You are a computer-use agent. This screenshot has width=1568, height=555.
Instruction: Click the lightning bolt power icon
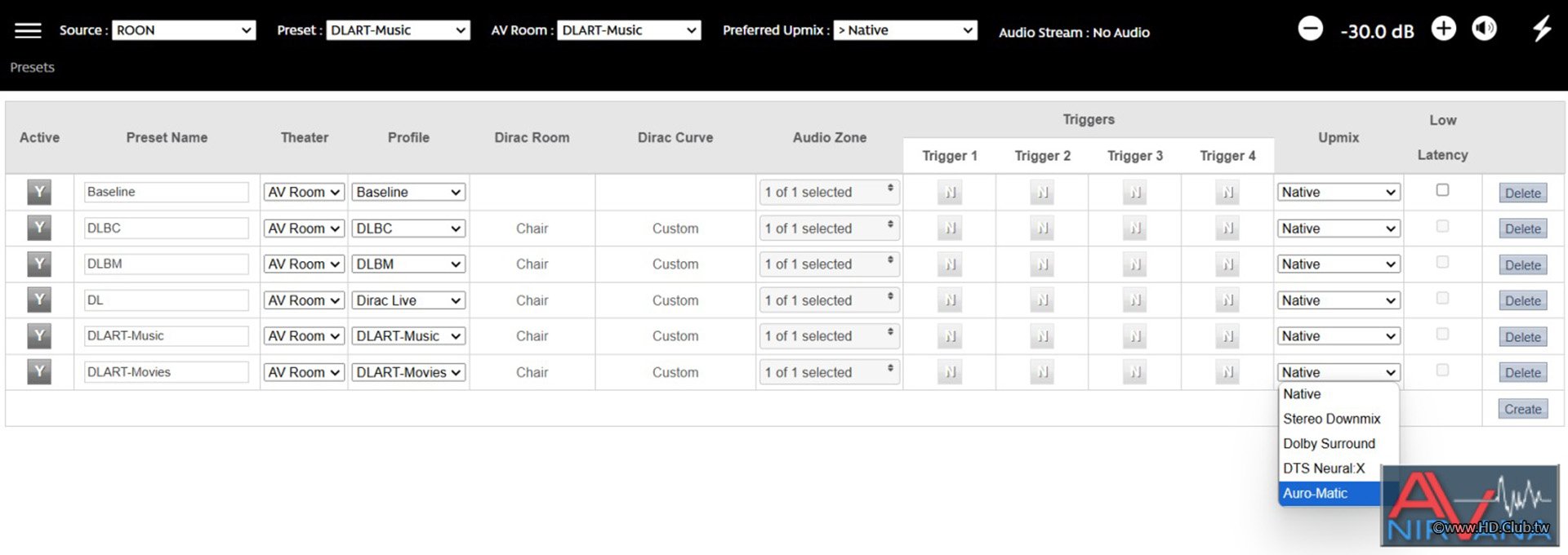coord(1541,29)
